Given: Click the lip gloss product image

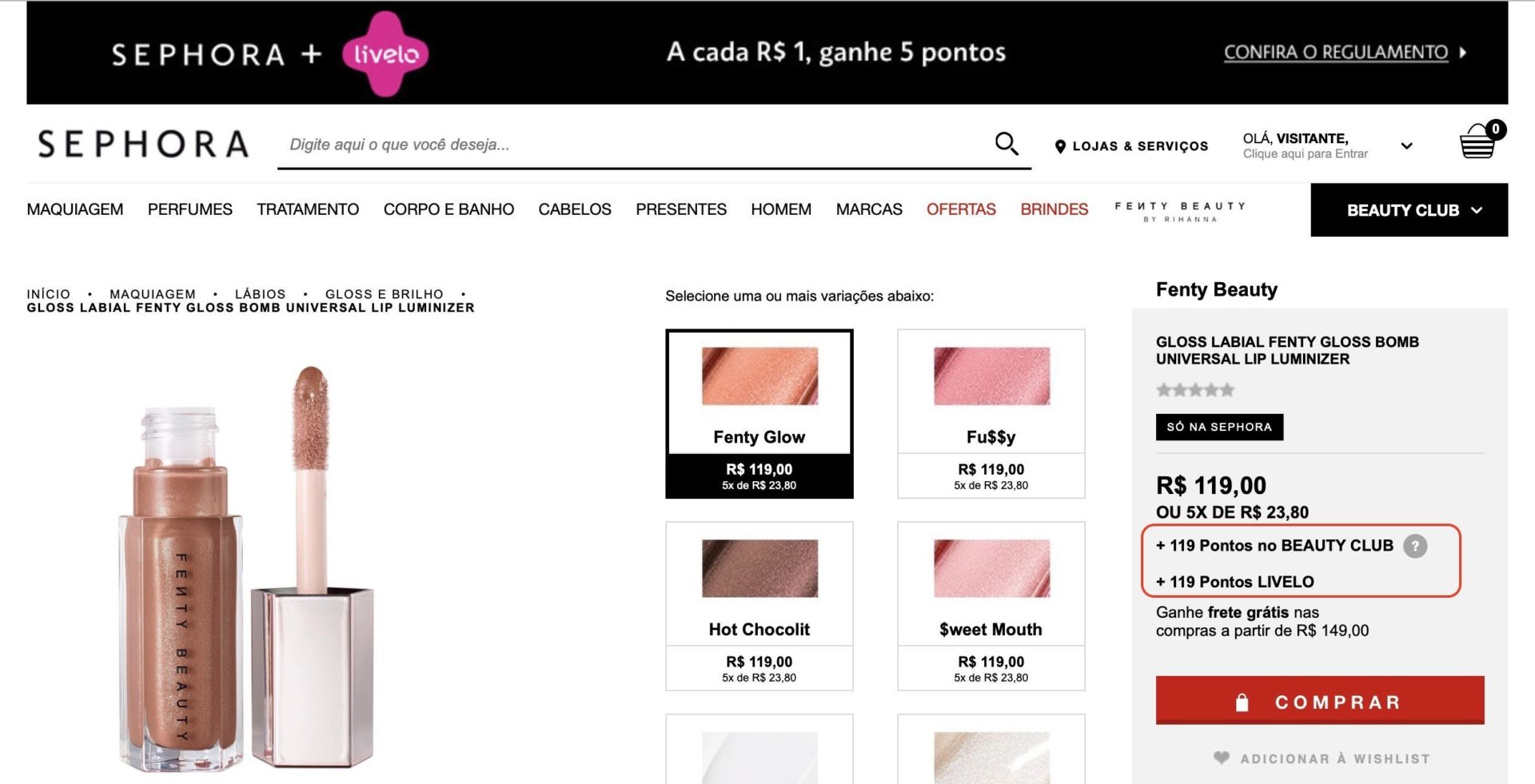Looking at the screenshot, I should point(248,569).
